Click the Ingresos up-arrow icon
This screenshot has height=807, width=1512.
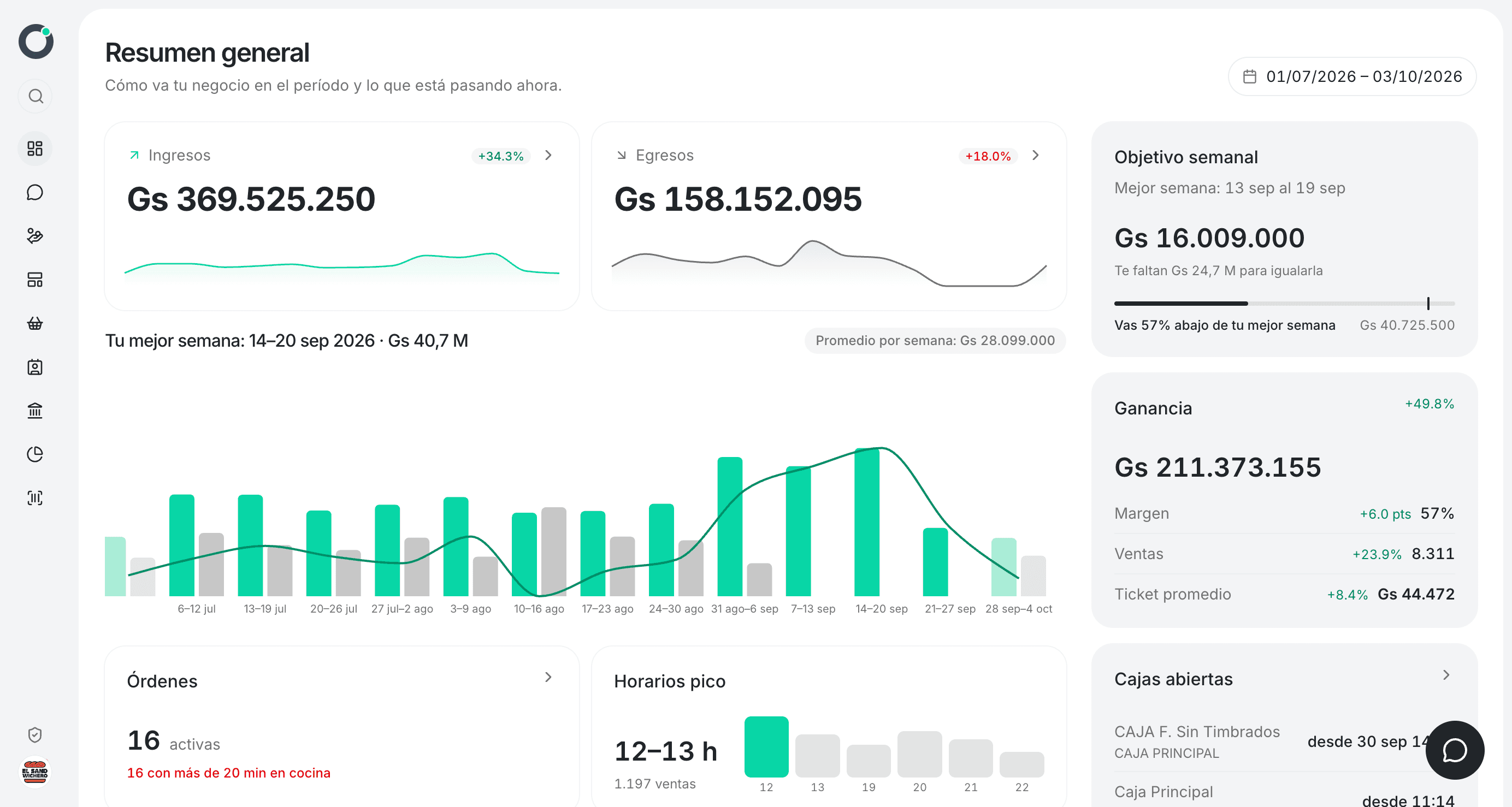click(134, 155)
